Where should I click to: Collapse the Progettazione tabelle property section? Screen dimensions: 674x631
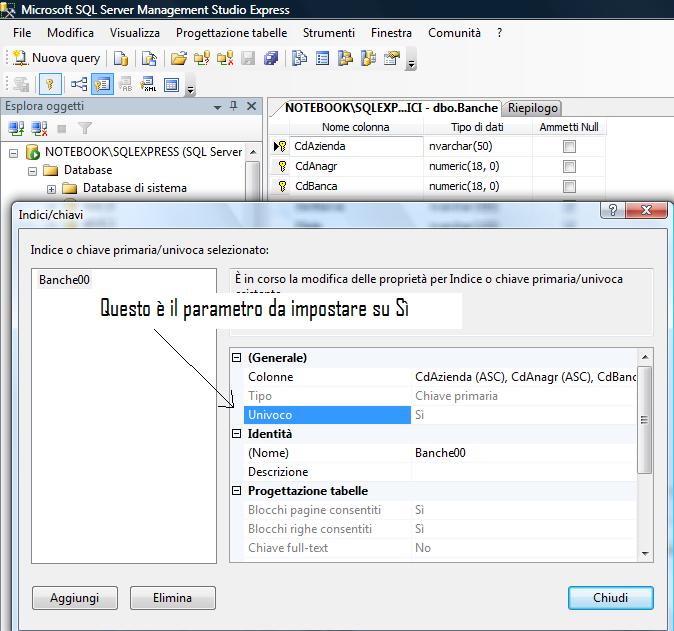click(x=236, y=490)
